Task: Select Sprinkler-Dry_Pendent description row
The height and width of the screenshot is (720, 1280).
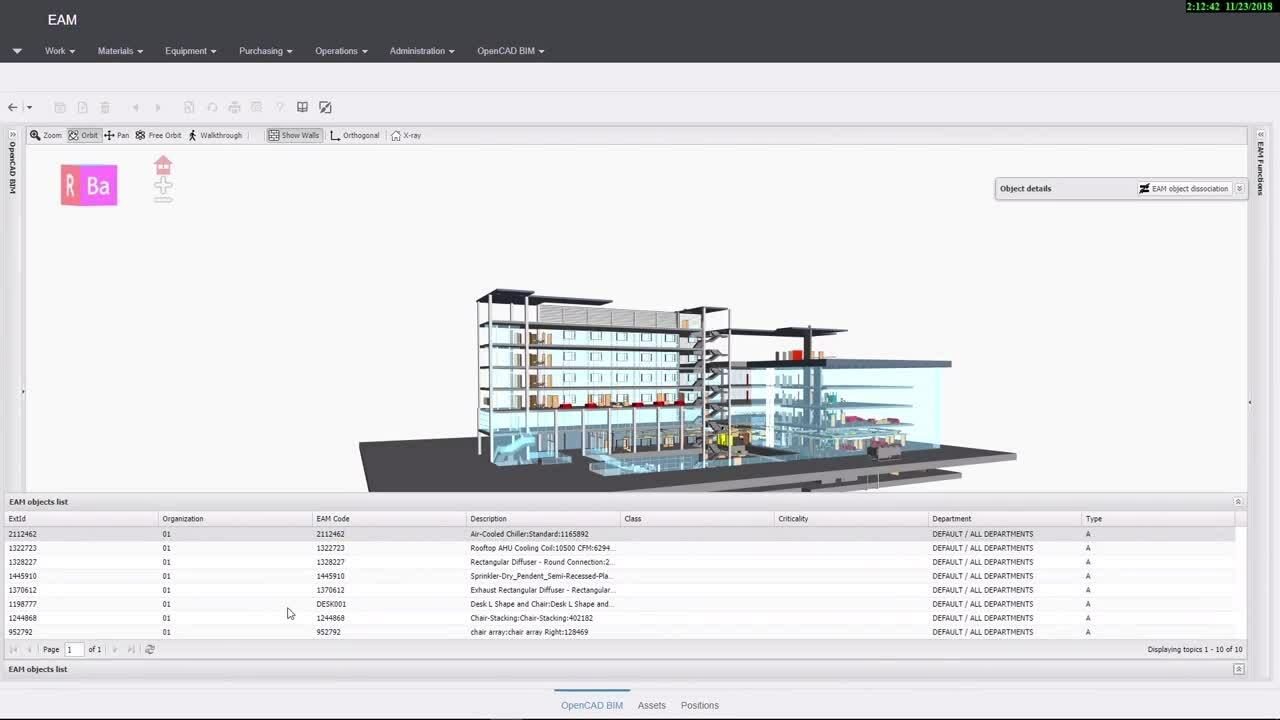Action: coord(620,576)
